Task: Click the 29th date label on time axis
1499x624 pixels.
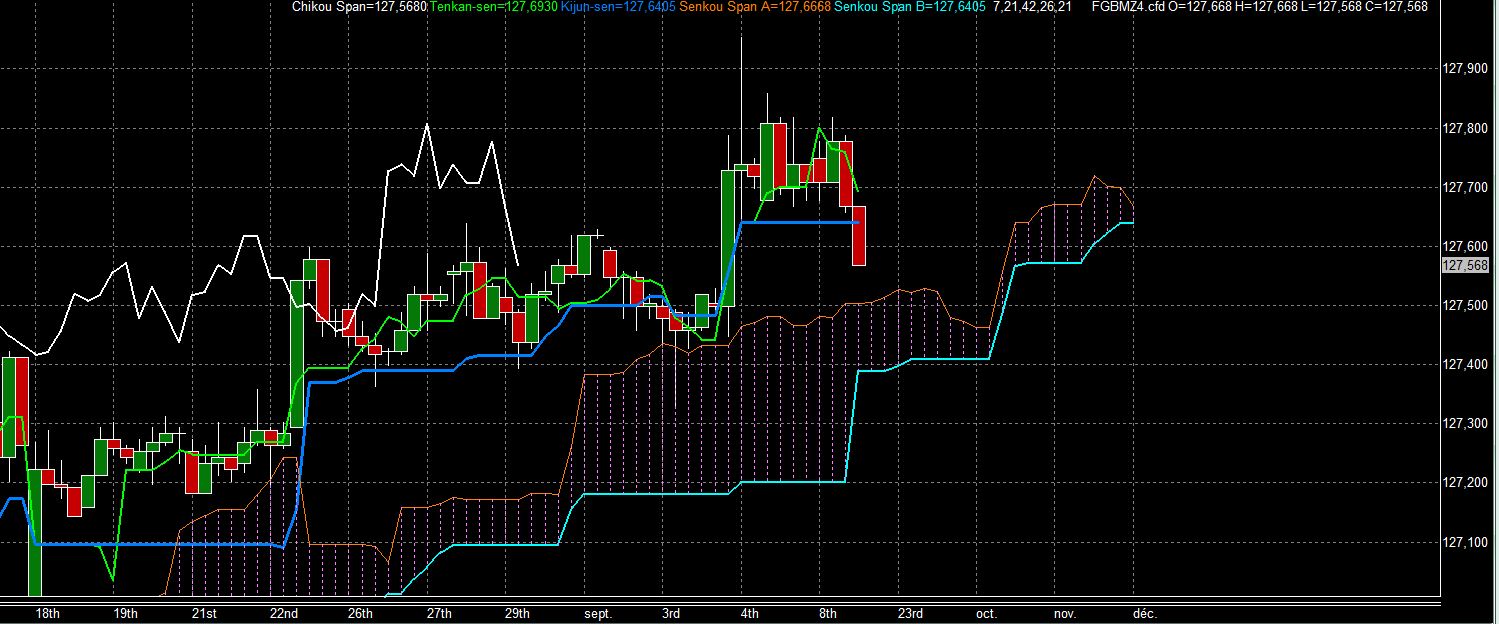Action: coord(517,613)
